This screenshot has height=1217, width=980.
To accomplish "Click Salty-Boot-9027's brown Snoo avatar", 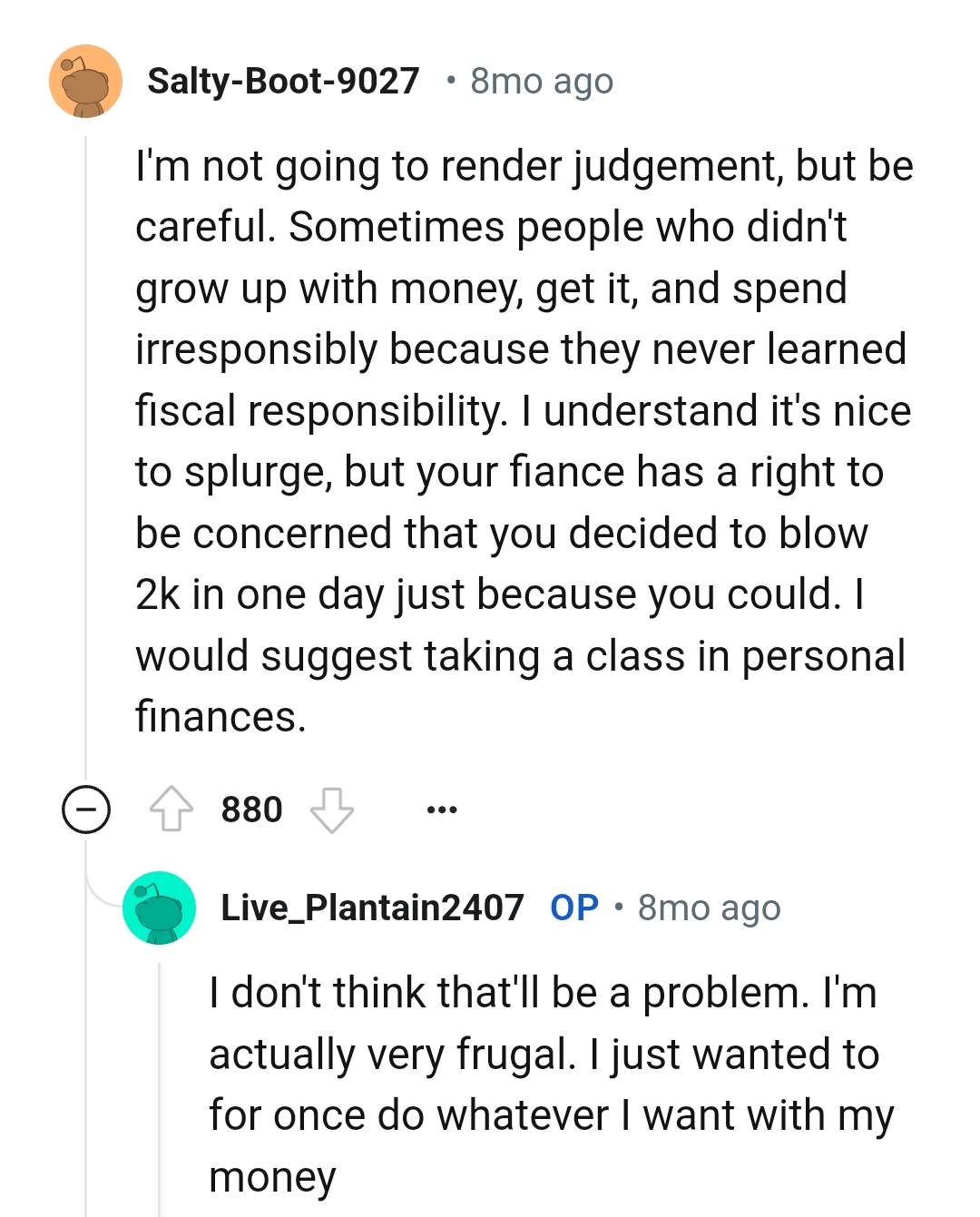I will click(x=84, y=81).
